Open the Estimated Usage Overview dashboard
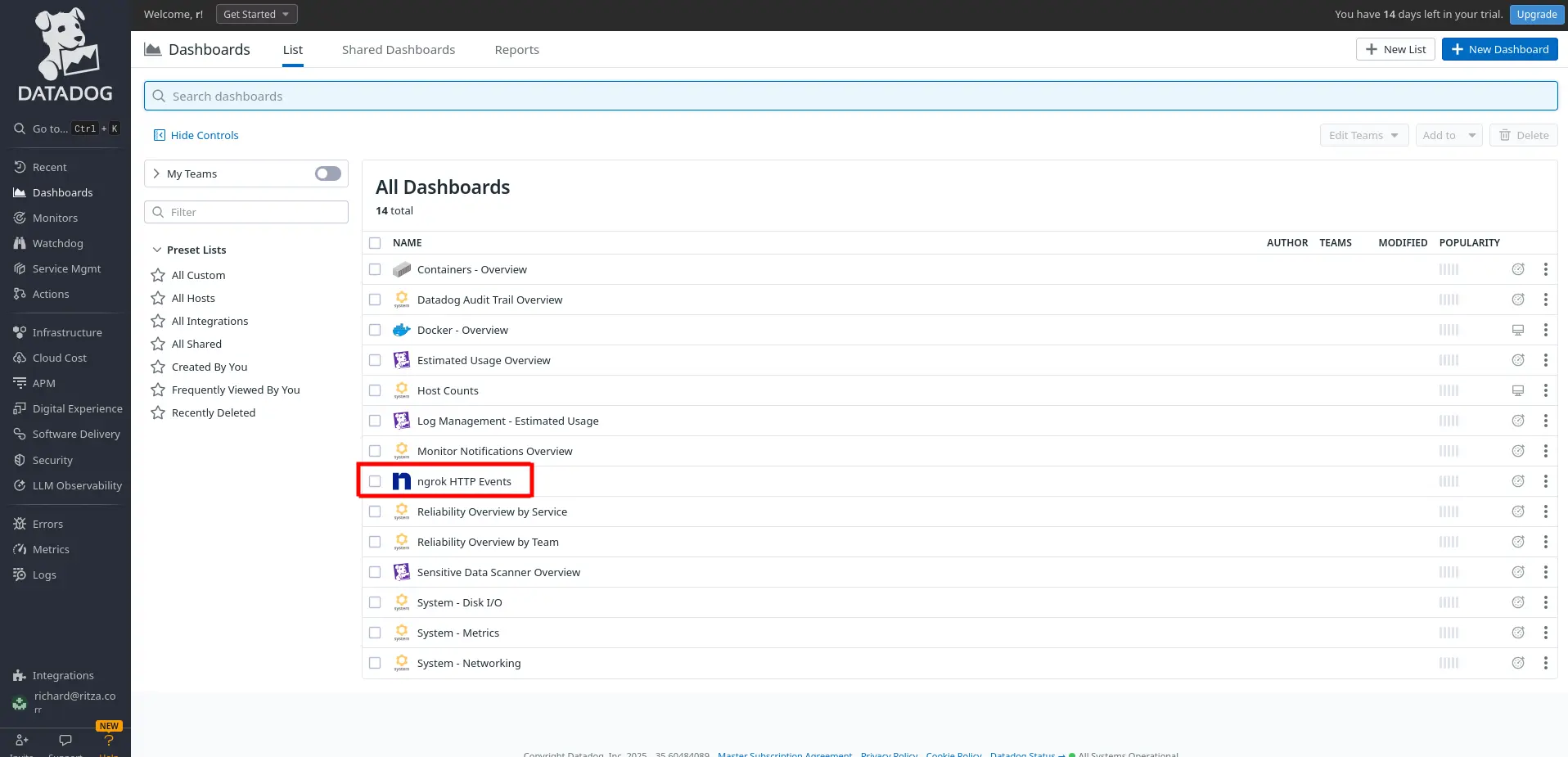Viewport: 1568px width, 757px height. click(484, 360)
